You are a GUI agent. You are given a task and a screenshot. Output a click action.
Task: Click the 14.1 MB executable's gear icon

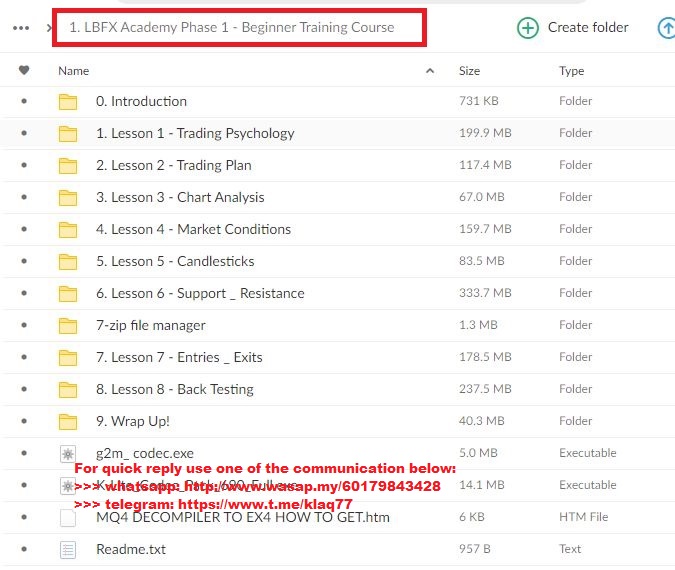tap(68, 486)
